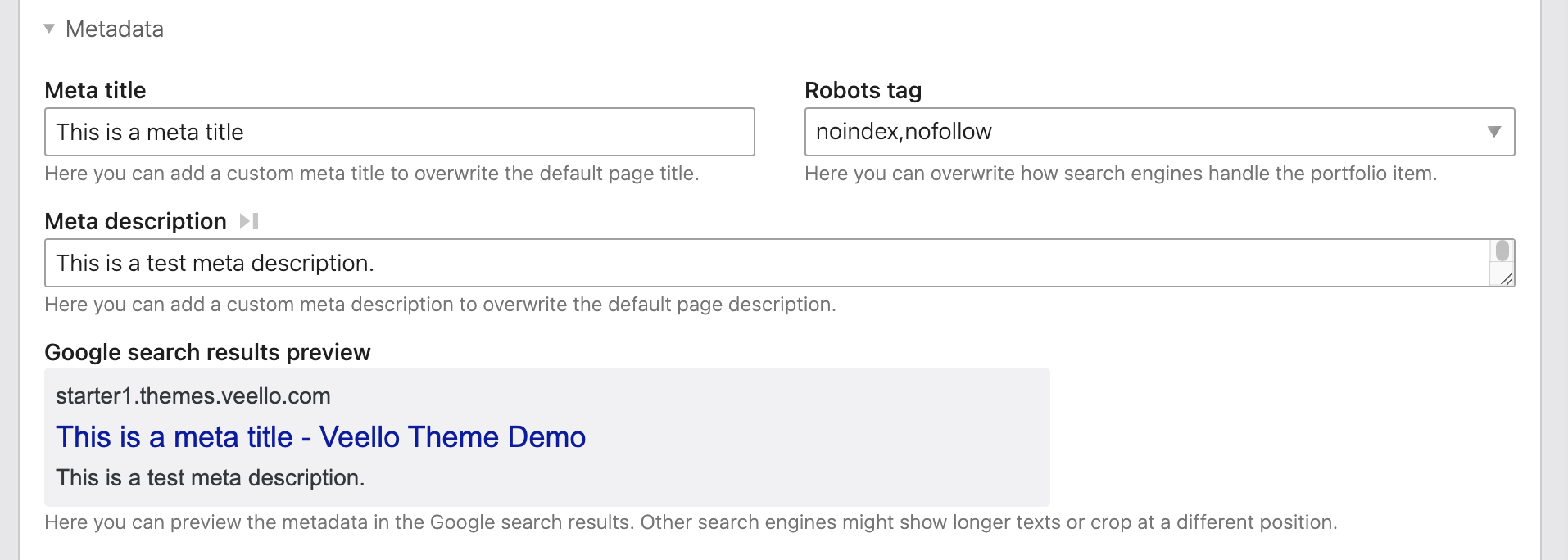Screen dimensions: 1568x560
Task: Click the Metadata section heading
Action: (x=115, y=29)
